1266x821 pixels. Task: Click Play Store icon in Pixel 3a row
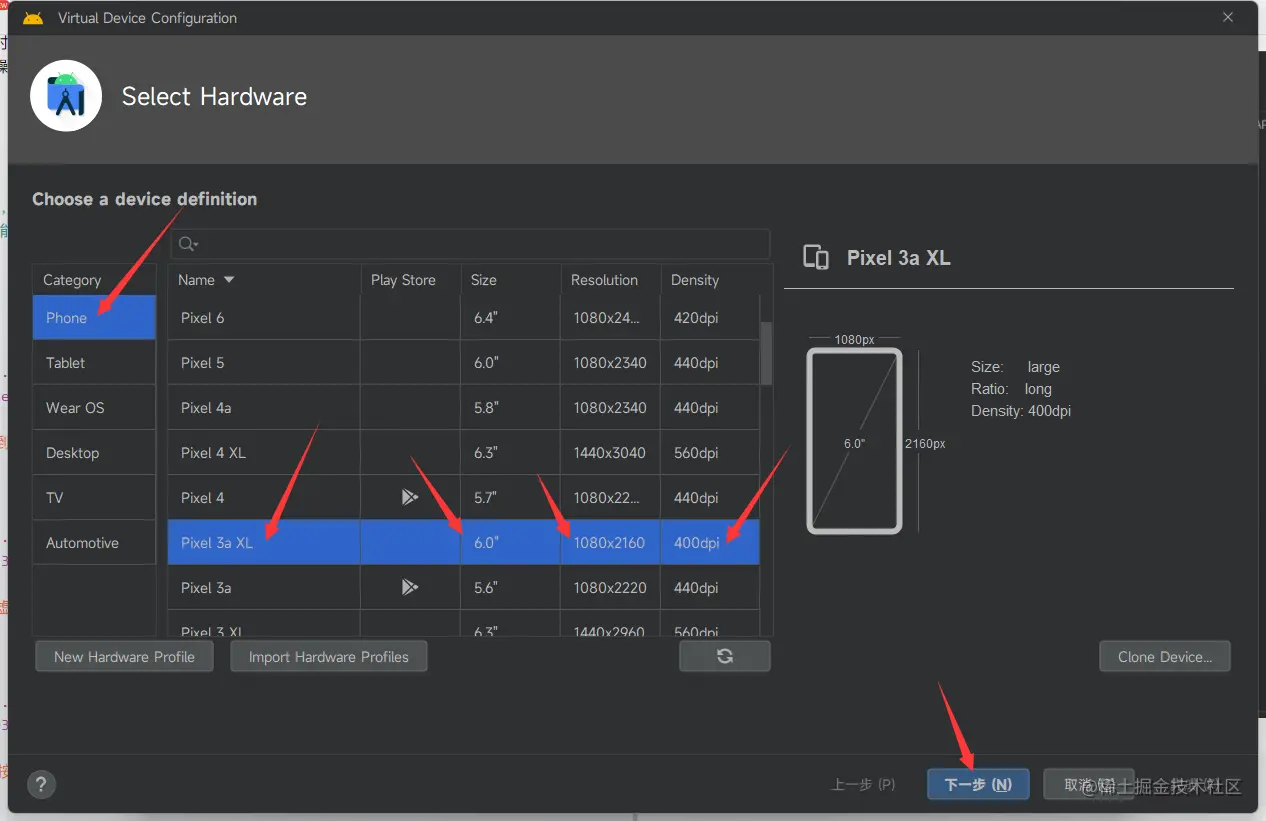pos(410,587)
